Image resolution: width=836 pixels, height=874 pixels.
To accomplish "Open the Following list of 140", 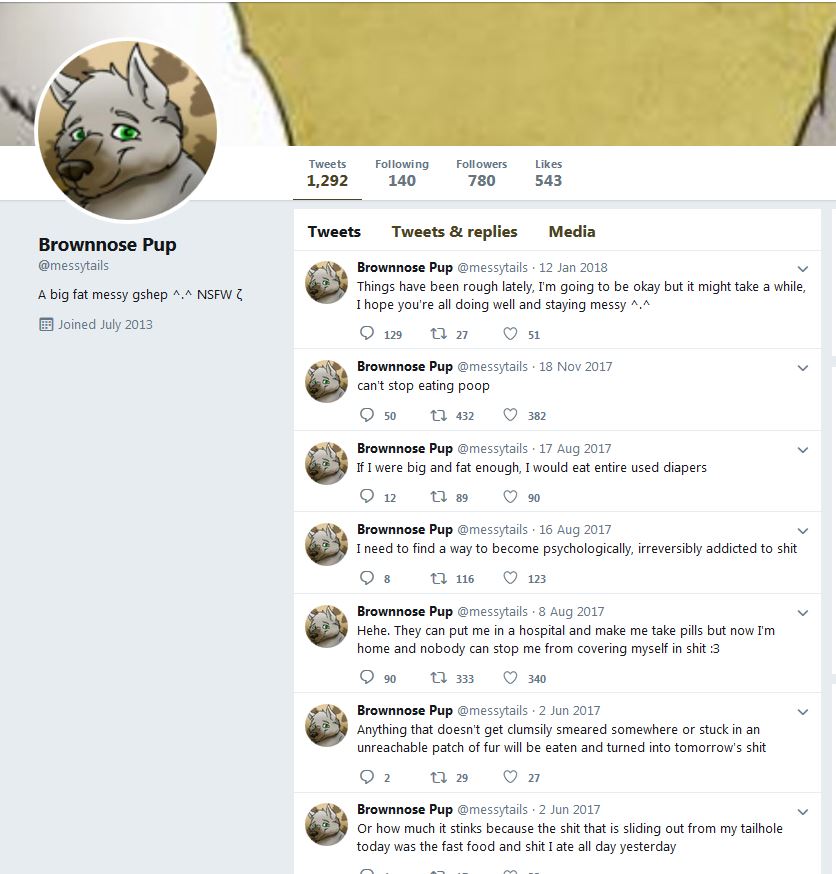I will 402,173.
